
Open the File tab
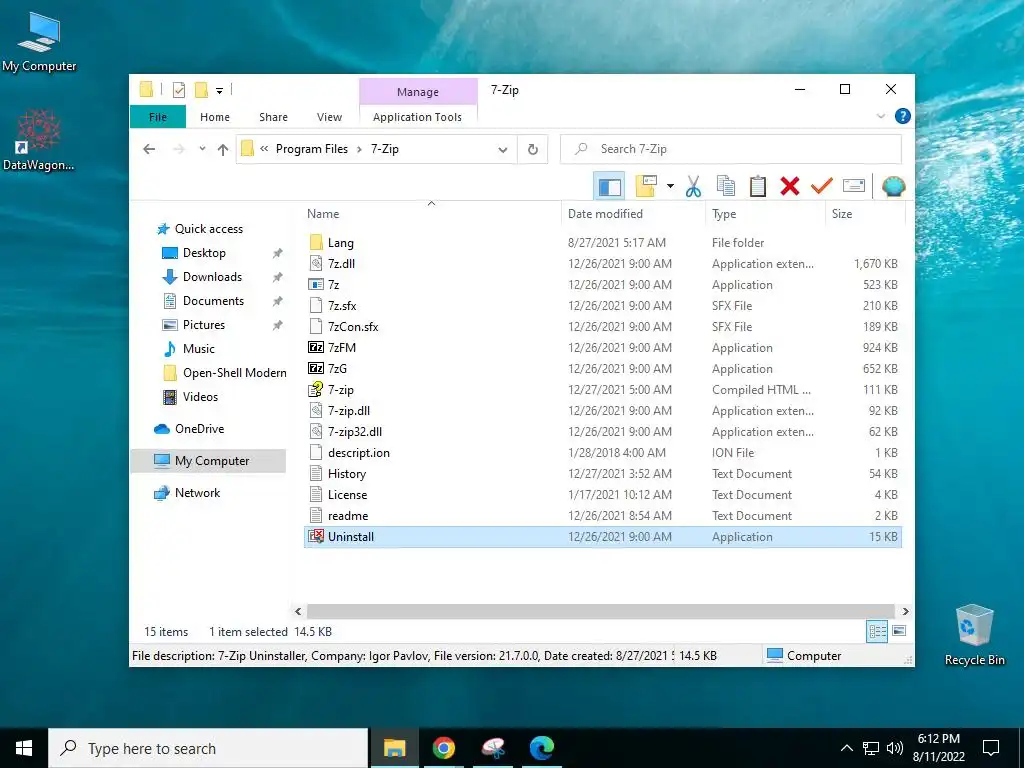158,117
